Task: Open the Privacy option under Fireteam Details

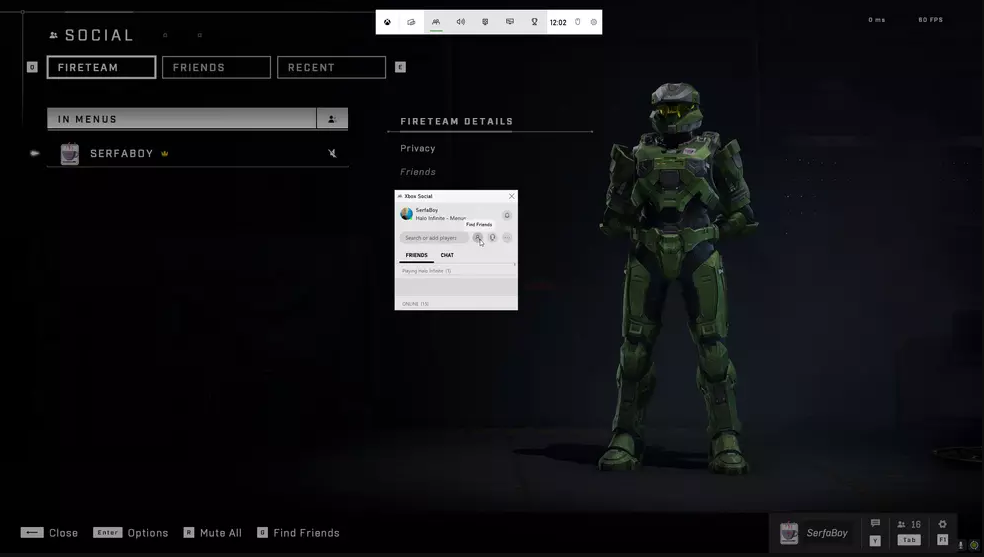Action: 418,148
